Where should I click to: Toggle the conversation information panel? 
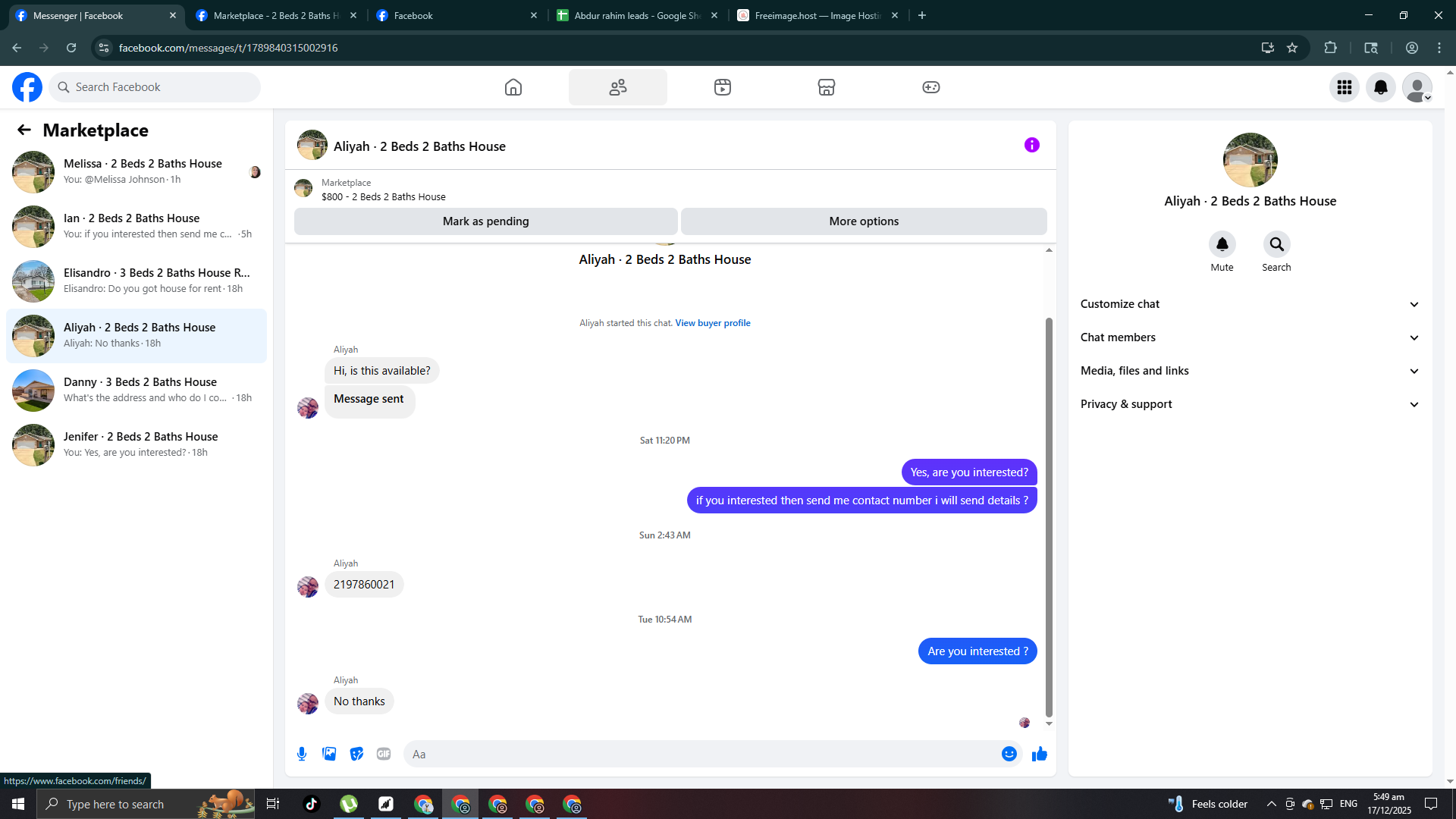point(1031,145)
